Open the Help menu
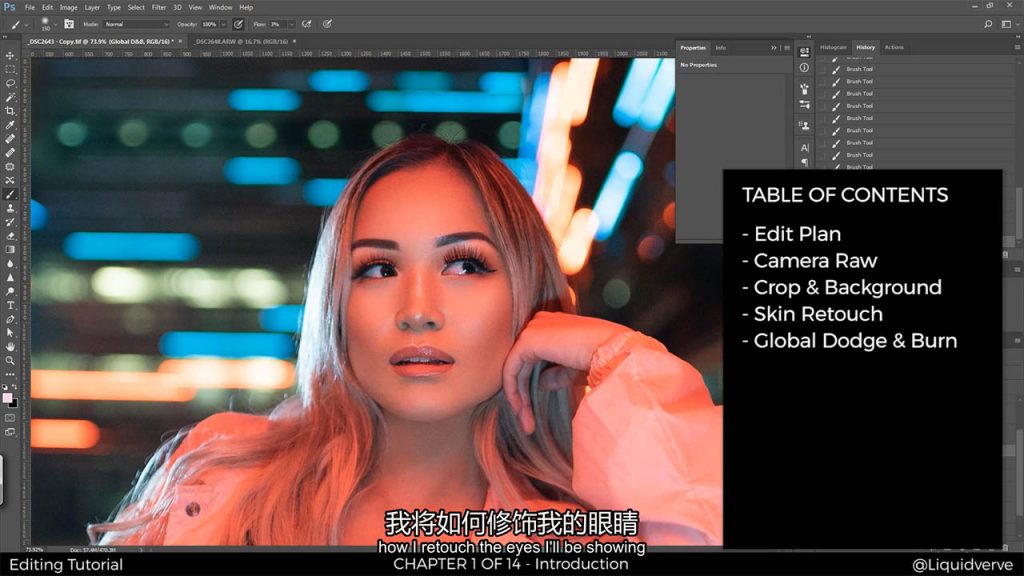 pyautogui.click(x=246, y=7)
